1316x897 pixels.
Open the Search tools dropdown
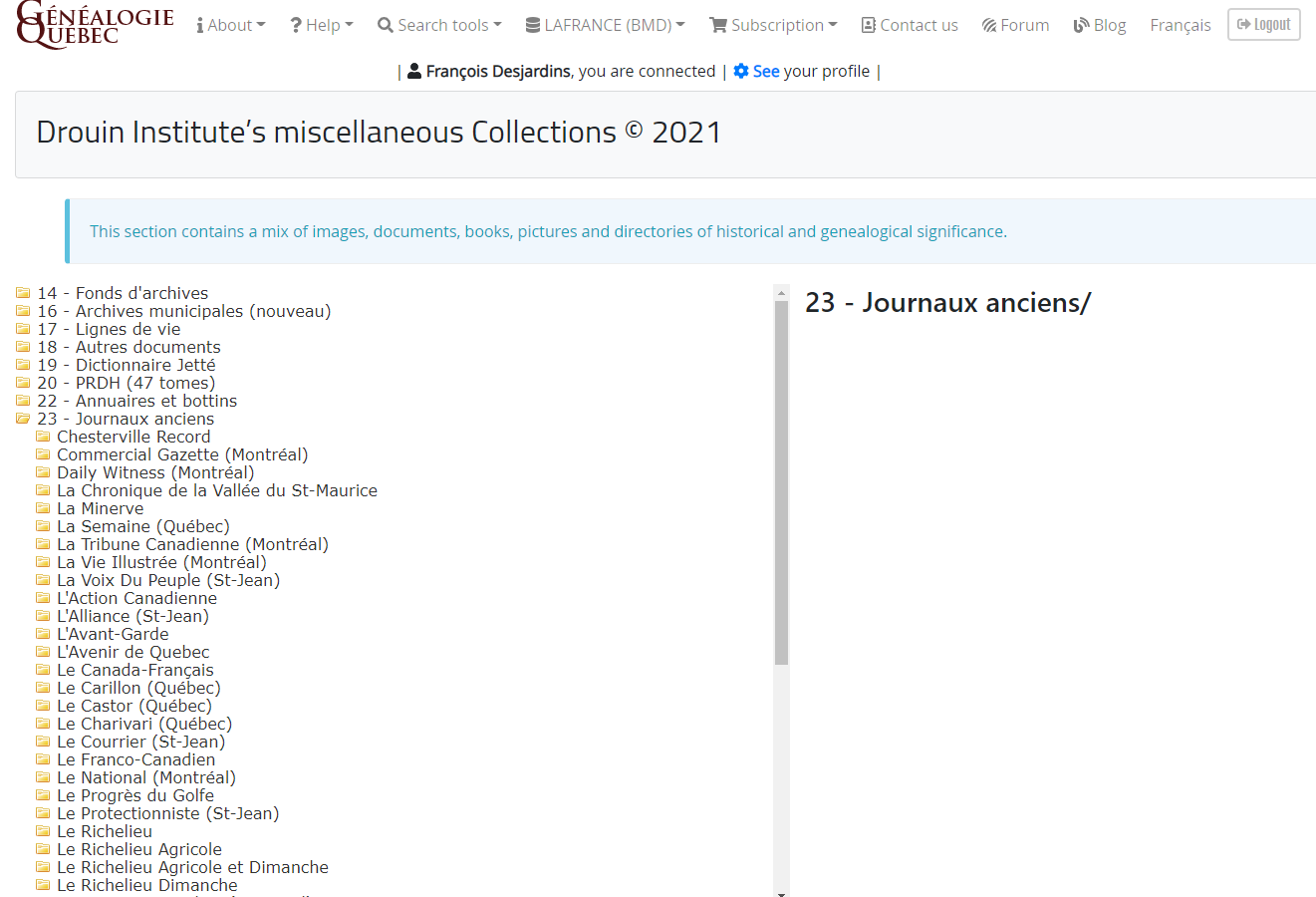pyautogui.click(x=439, y=25)
